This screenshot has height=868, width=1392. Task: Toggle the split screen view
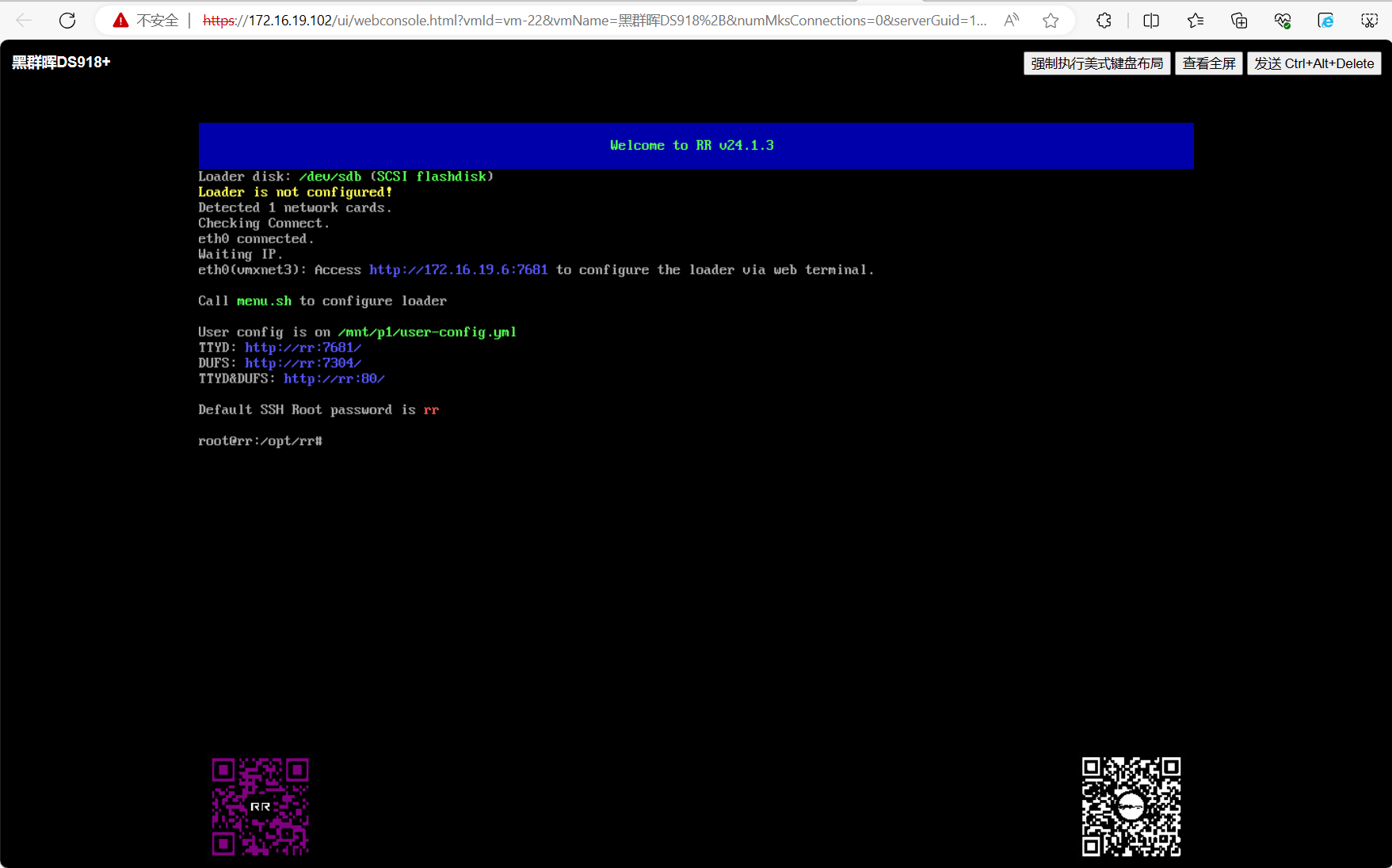pos(1151,21)
